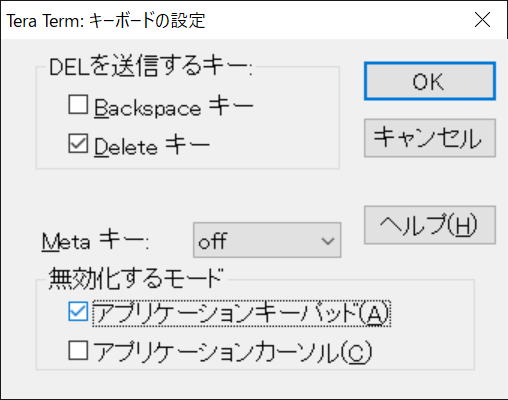Click the アプリケーションカーソル(C) label text

pyautogui.click(x=233, y=352)
